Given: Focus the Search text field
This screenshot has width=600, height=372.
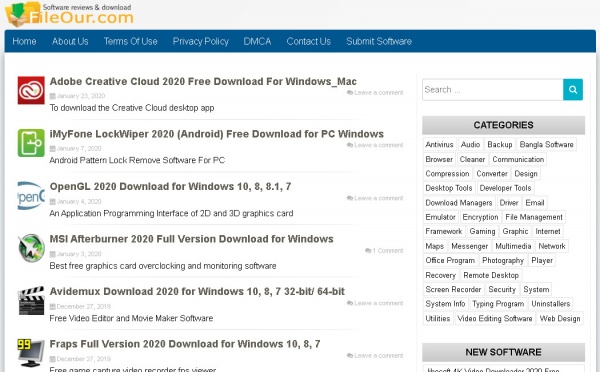Looking at the screenshot, I should (493, 90).
